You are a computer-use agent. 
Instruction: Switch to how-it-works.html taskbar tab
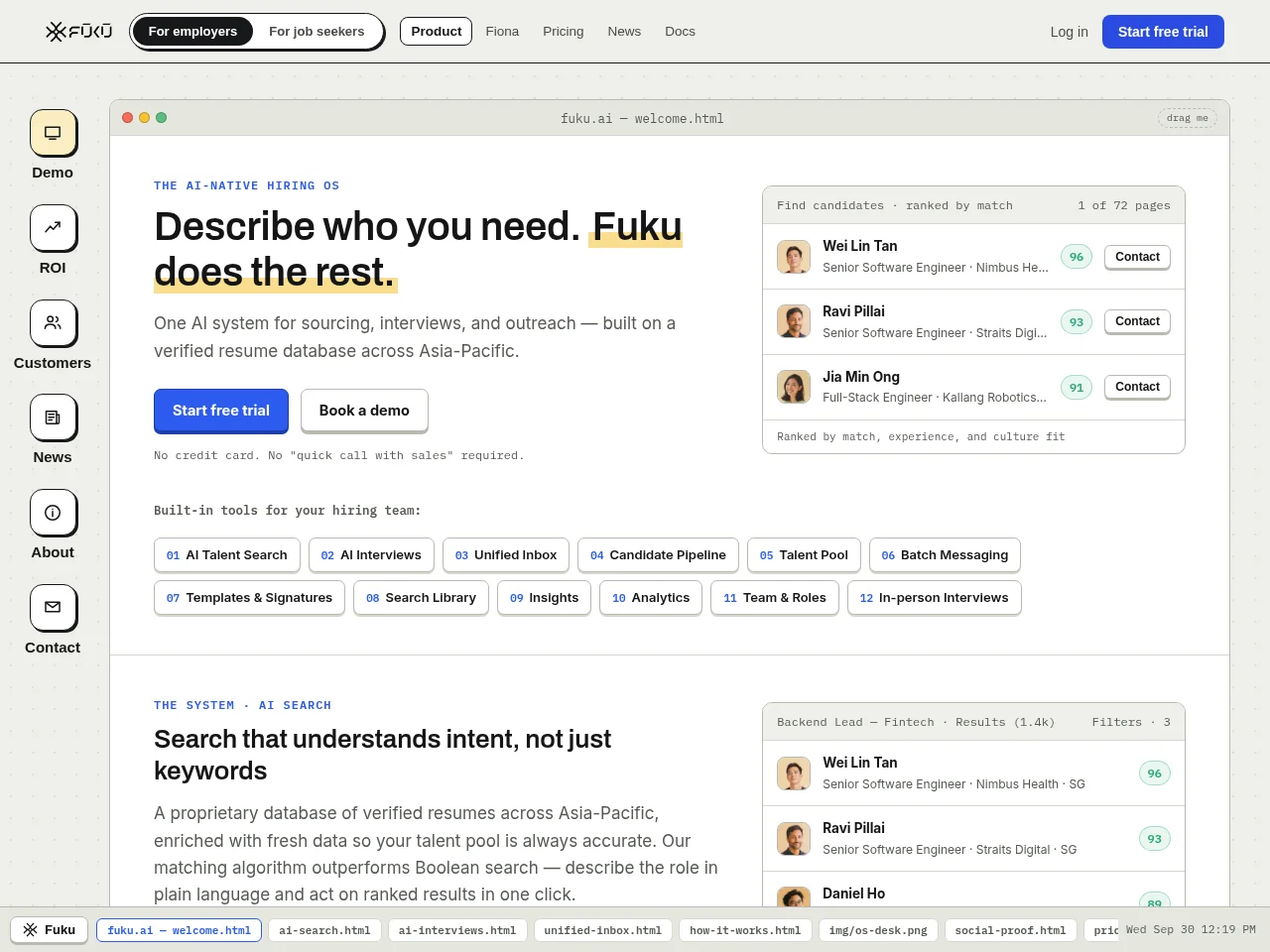(745, 930)
